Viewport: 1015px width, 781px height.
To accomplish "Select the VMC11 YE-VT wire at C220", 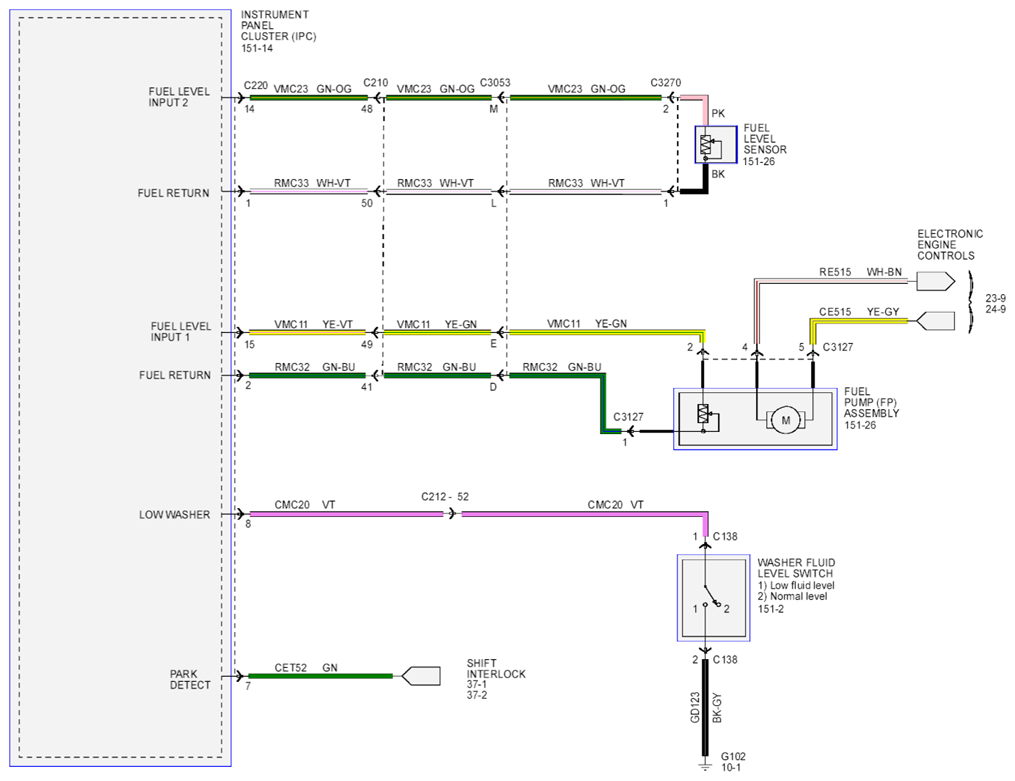I will click(307, 332).
